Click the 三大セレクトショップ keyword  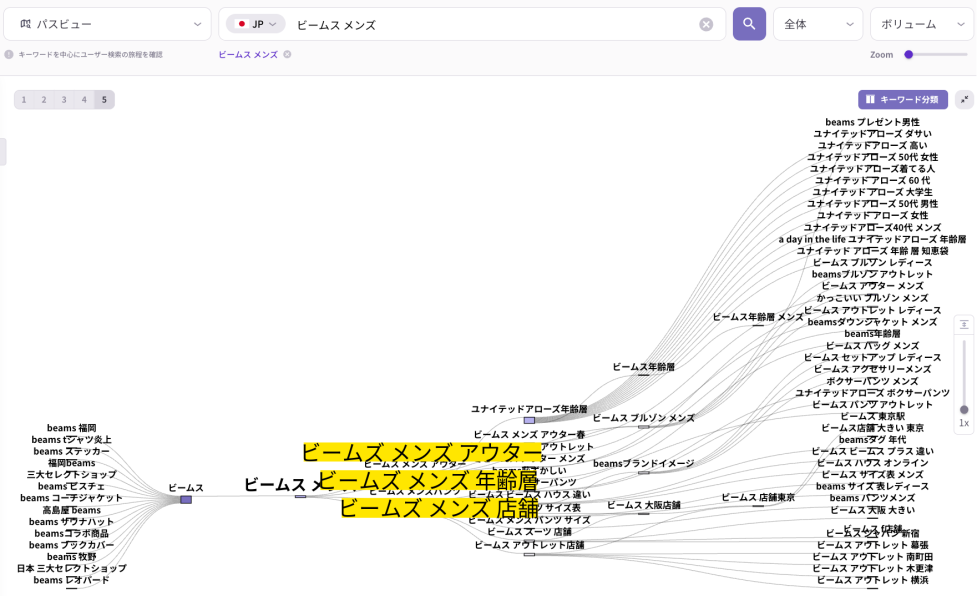(x=72, y=475)
